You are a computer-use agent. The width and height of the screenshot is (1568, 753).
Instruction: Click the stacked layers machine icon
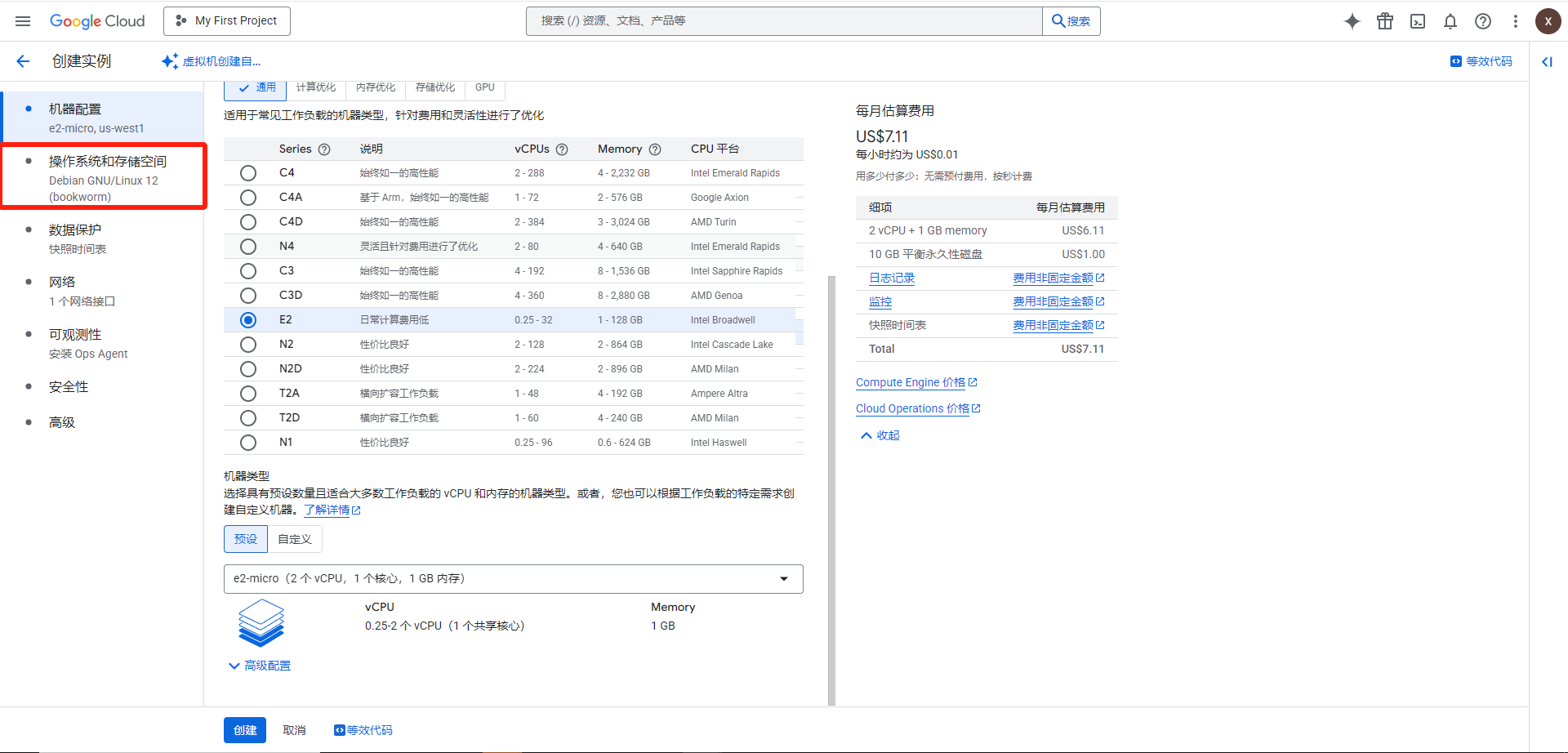point(261,623)
